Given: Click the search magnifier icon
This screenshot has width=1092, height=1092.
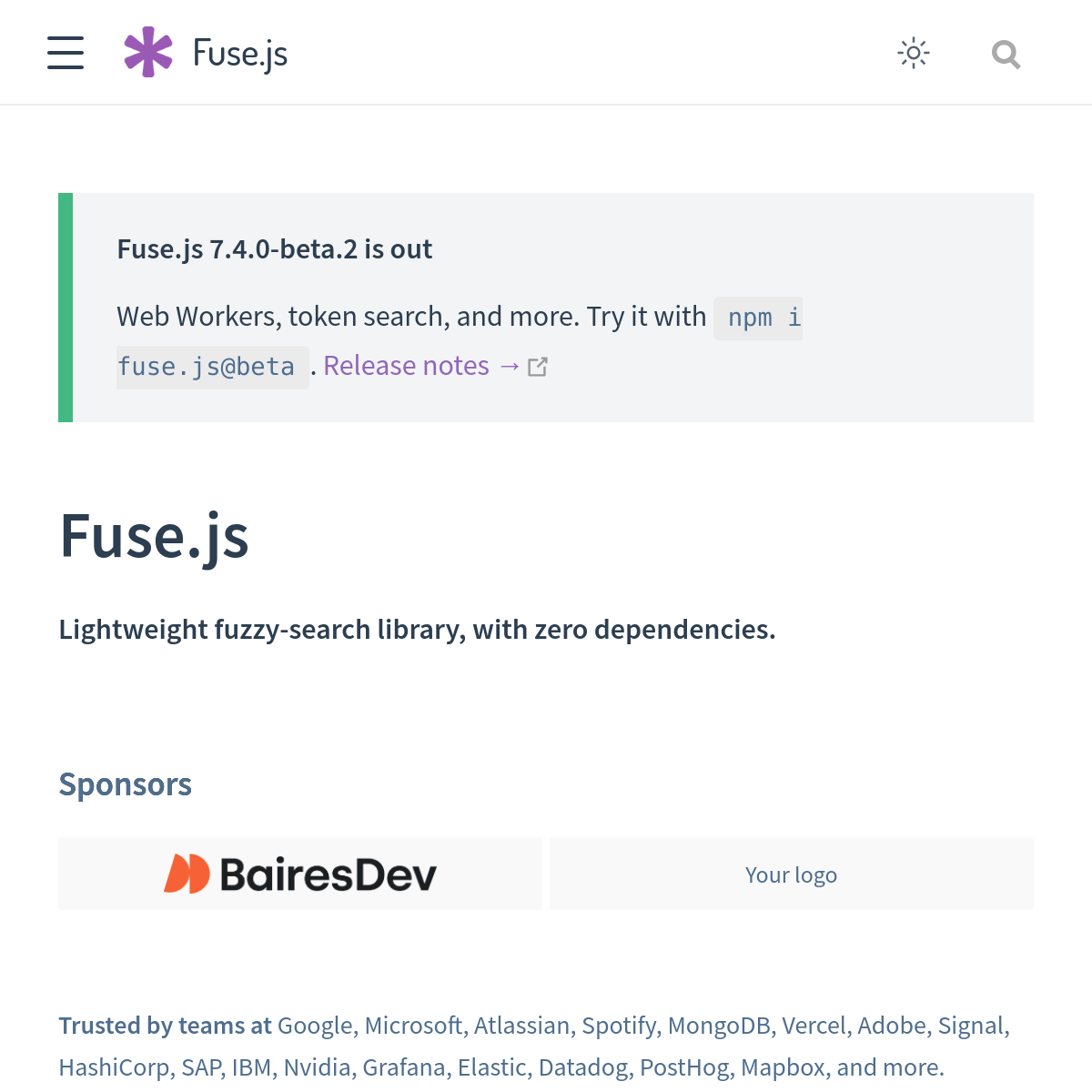Looking at the screenshot, I should tap(1006, 55).
